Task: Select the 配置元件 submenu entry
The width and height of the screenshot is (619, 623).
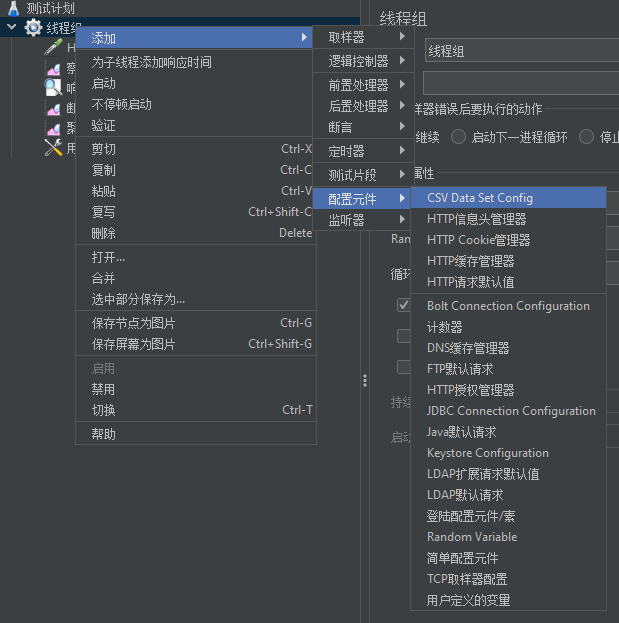Action: [362, 199]
